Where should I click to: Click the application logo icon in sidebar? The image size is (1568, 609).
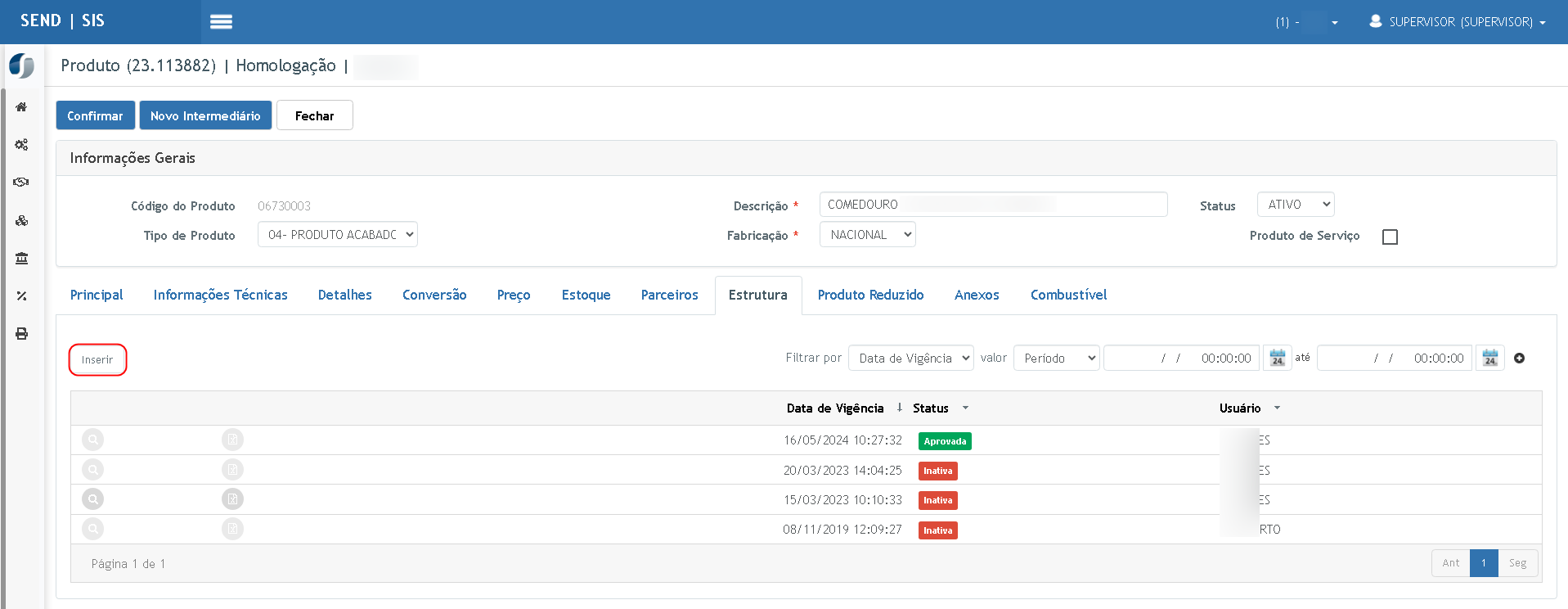22,65
